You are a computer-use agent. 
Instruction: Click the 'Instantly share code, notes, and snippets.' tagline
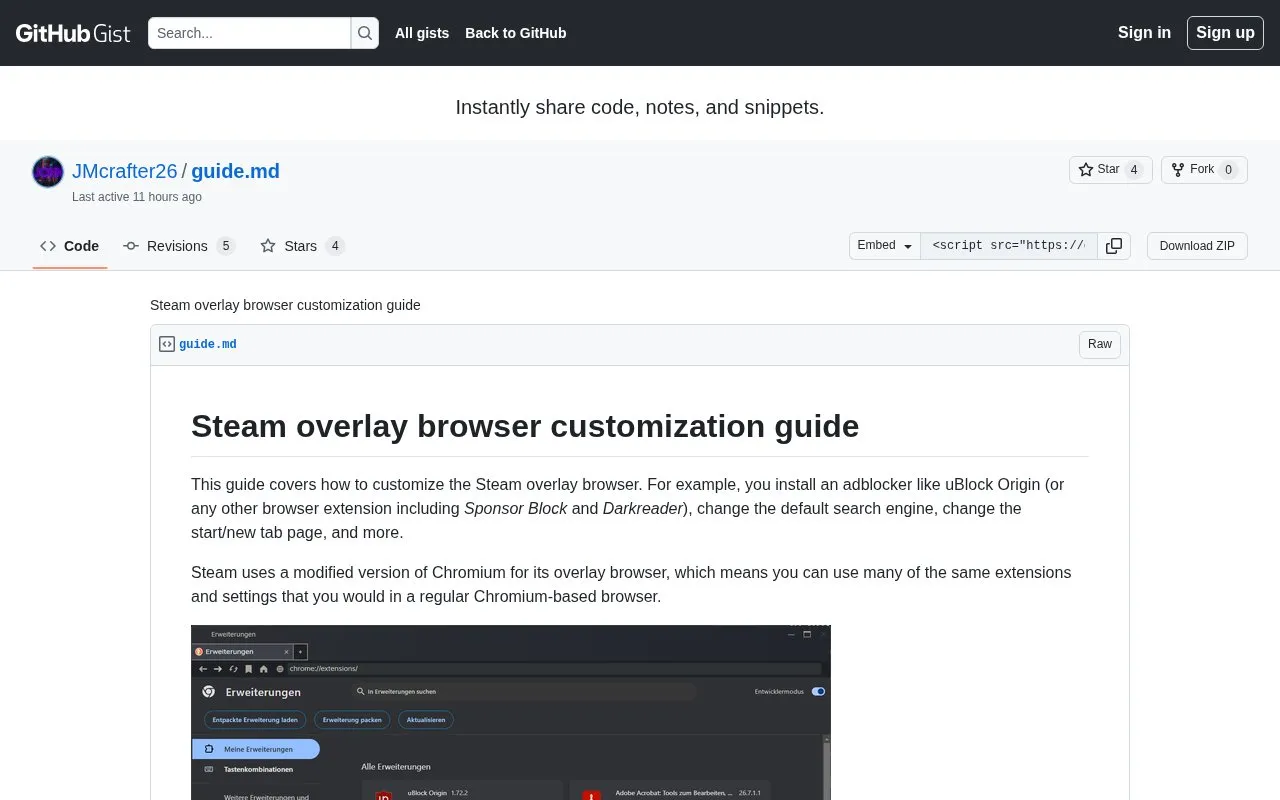coord(640,107)
